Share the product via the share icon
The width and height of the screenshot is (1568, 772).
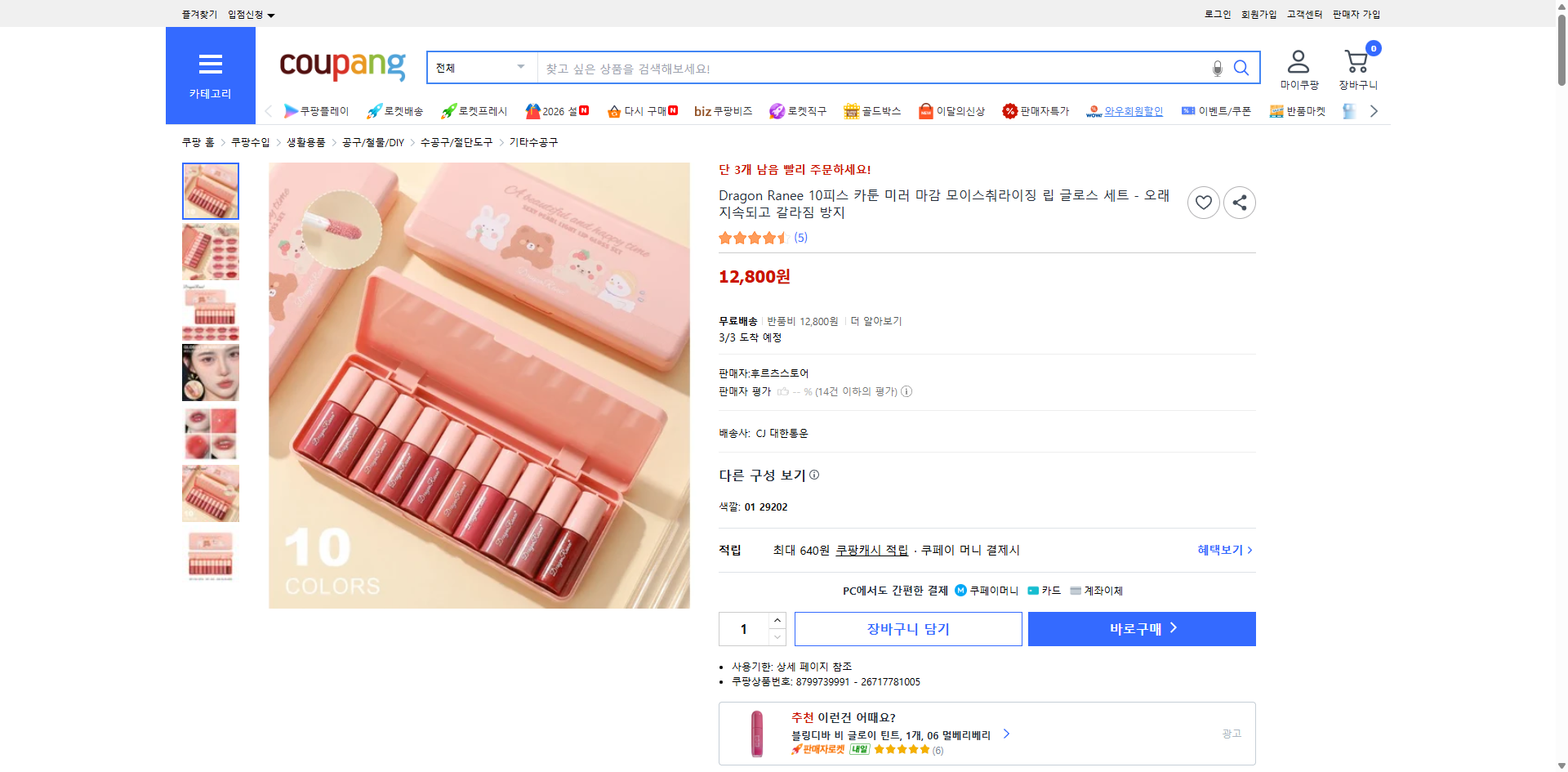(x=1239, y=203)
